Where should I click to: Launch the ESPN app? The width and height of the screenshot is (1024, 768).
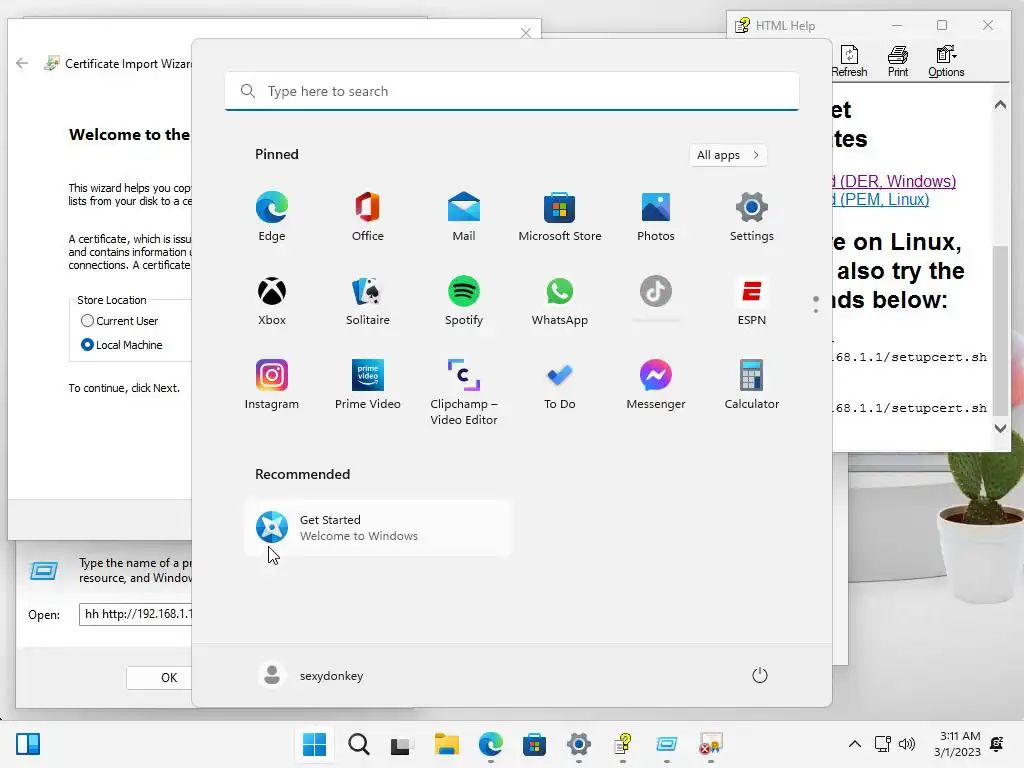pos(752,300)
